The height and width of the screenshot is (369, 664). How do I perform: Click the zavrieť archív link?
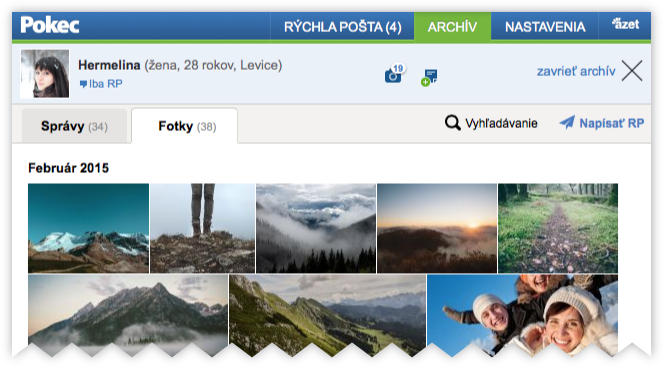click(x=576, y=71)
